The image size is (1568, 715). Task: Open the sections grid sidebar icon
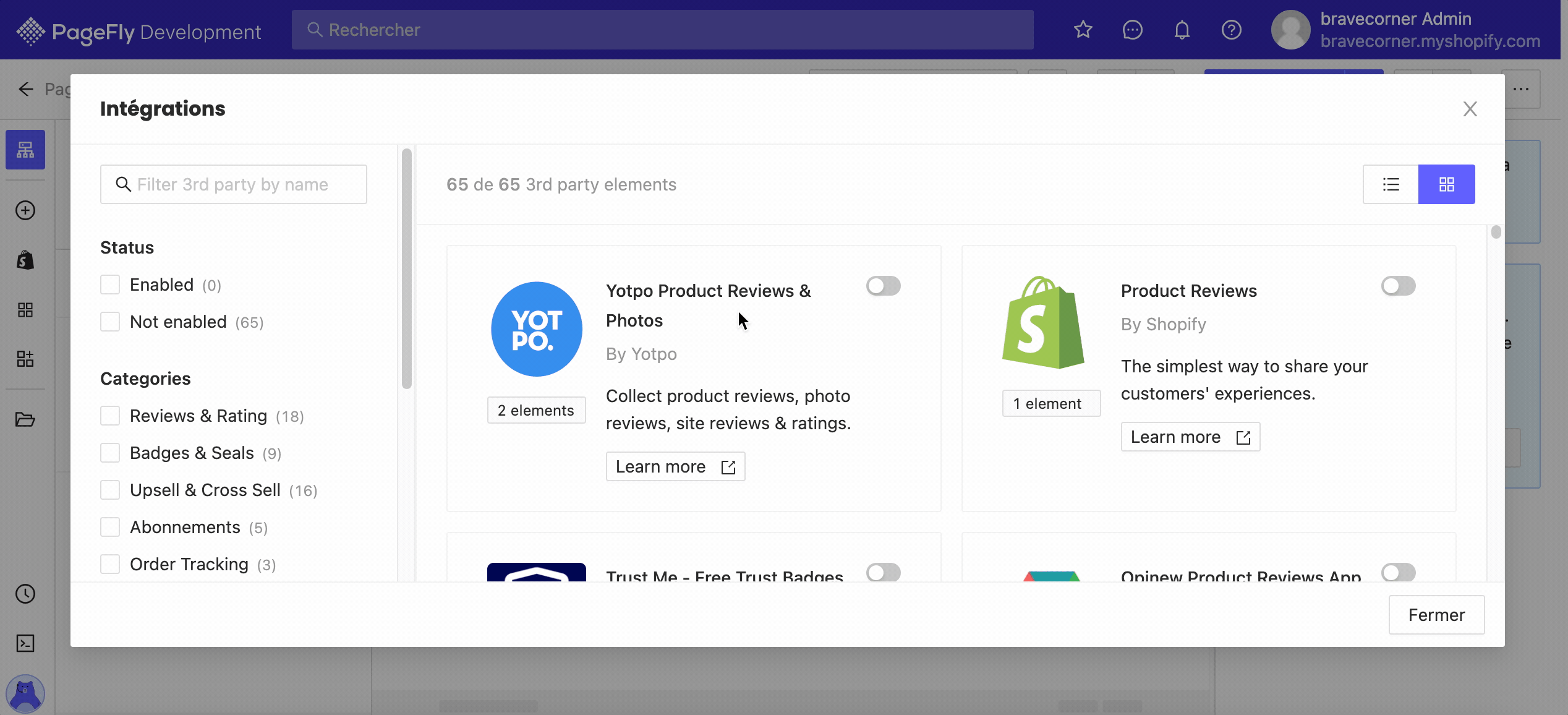pos(25,309)
